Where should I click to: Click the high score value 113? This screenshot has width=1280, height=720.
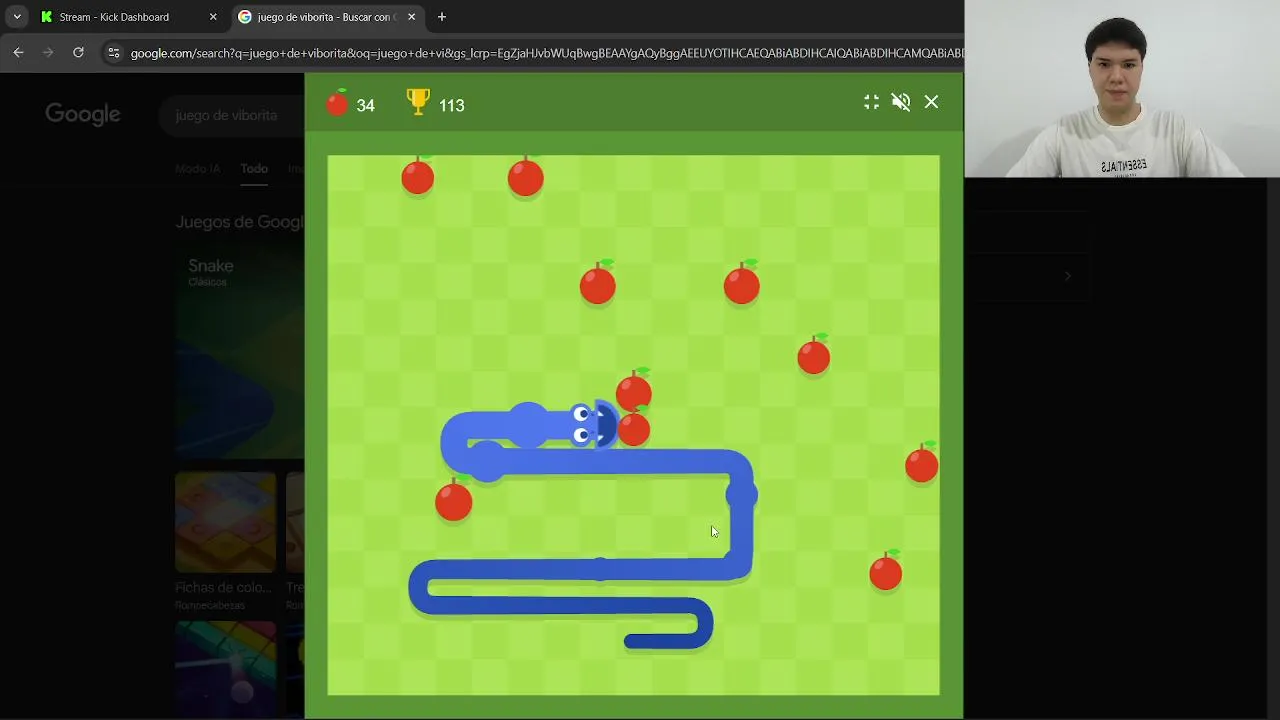click(x=451, y=105)
